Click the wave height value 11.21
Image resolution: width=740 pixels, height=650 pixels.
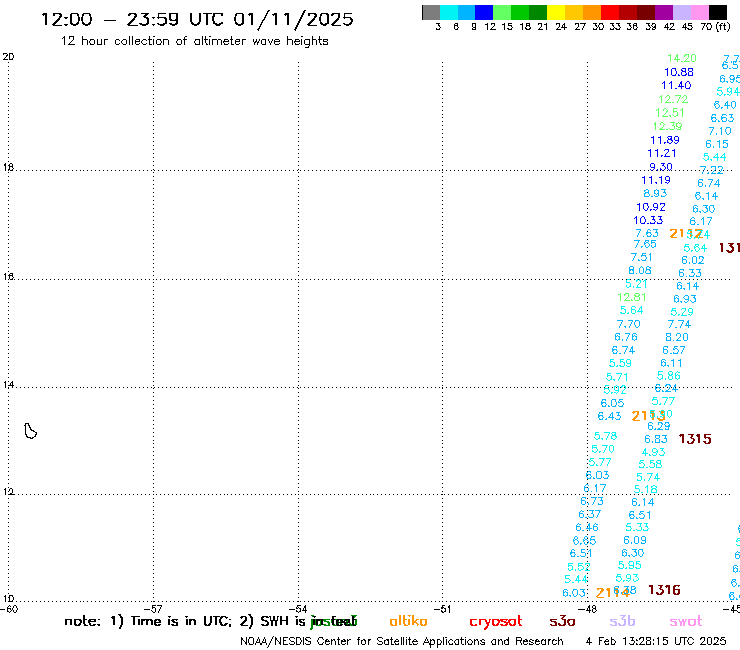point(662,153)
